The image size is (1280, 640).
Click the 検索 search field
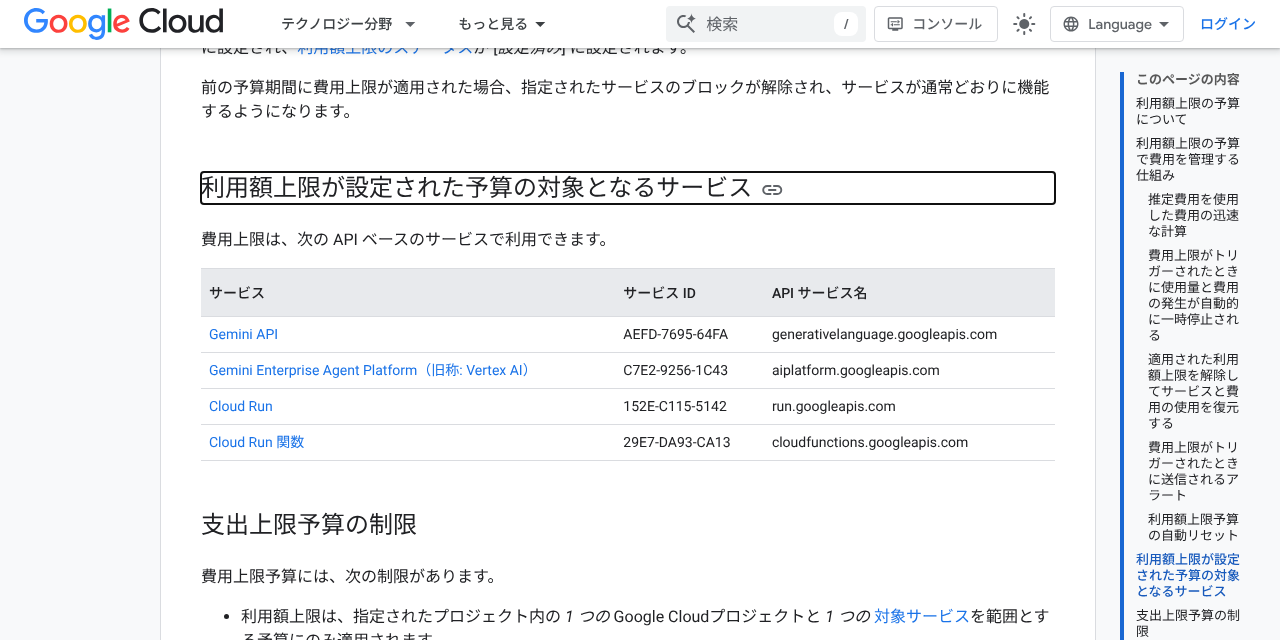(x=766, y=24)
